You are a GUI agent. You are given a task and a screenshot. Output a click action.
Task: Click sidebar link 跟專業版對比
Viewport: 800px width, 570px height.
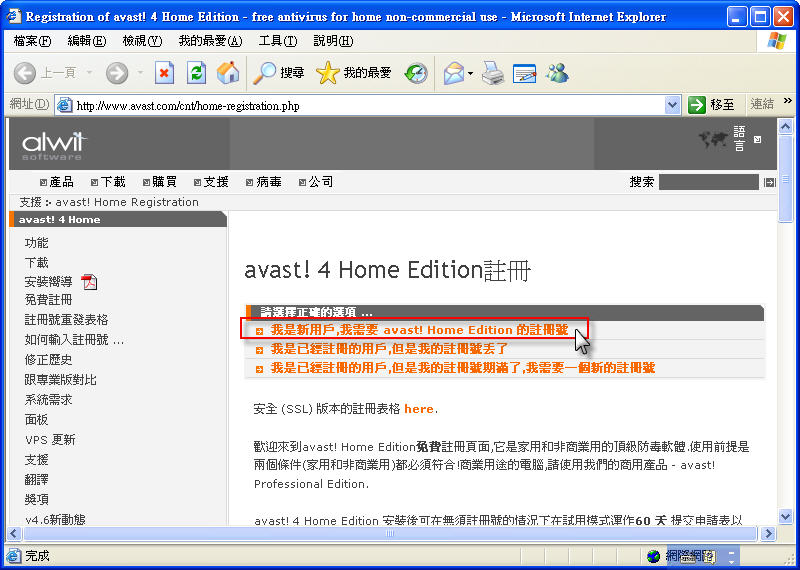[61, 380]
